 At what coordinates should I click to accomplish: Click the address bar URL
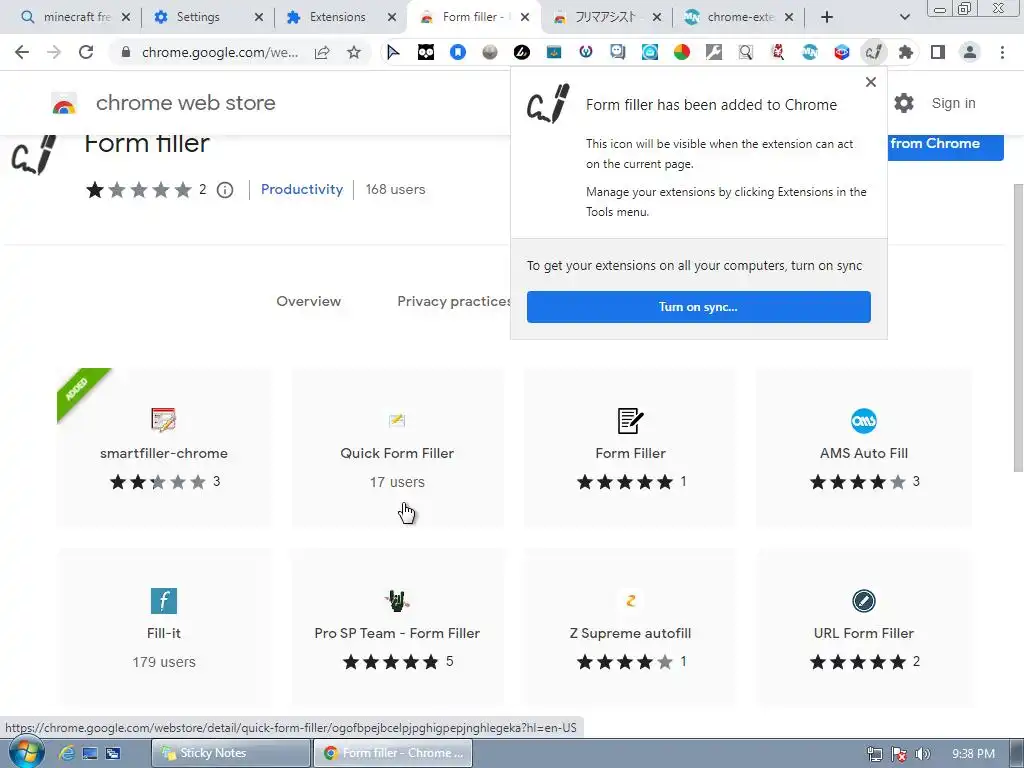click(219, 52)
